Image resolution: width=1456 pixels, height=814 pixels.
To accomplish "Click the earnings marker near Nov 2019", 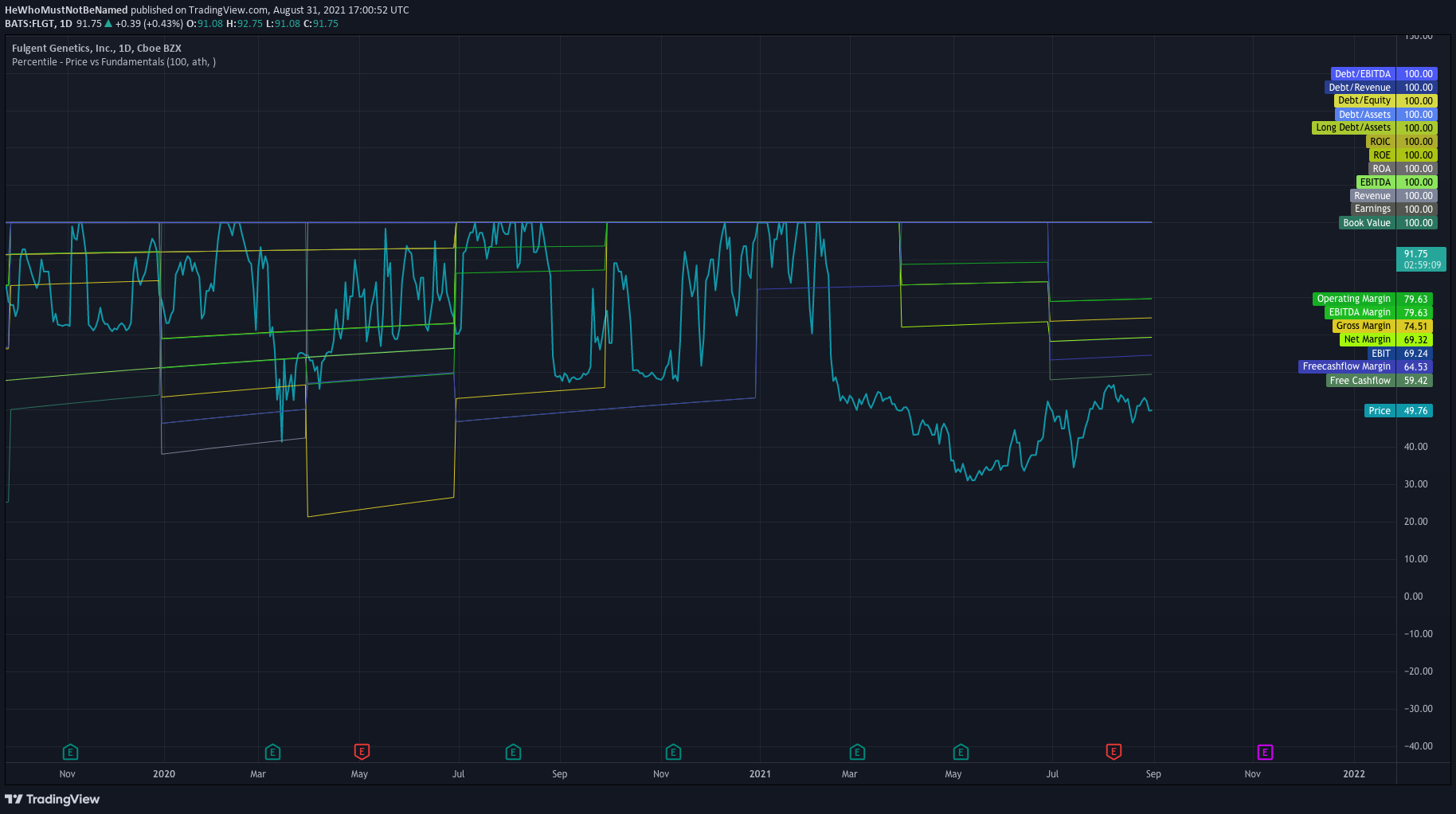I will coord(70,752).
